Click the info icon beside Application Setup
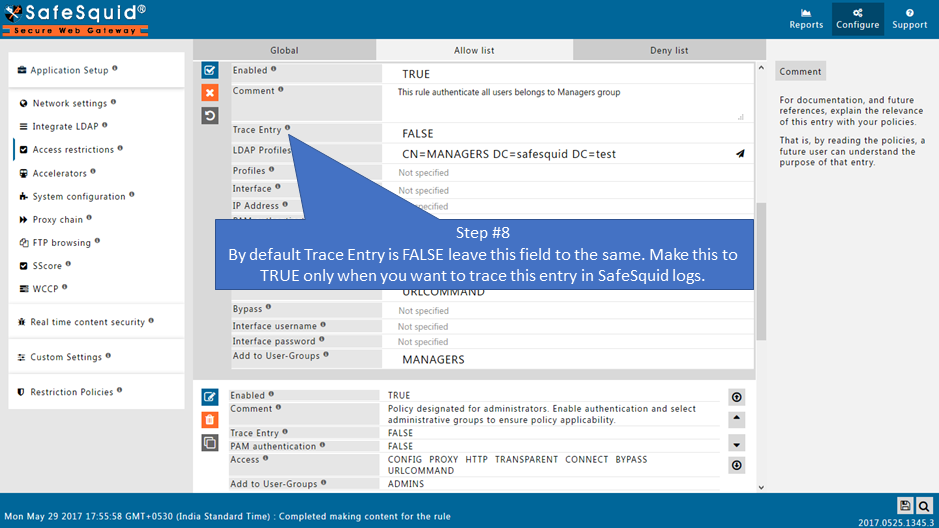 click(x=114, y=68)
